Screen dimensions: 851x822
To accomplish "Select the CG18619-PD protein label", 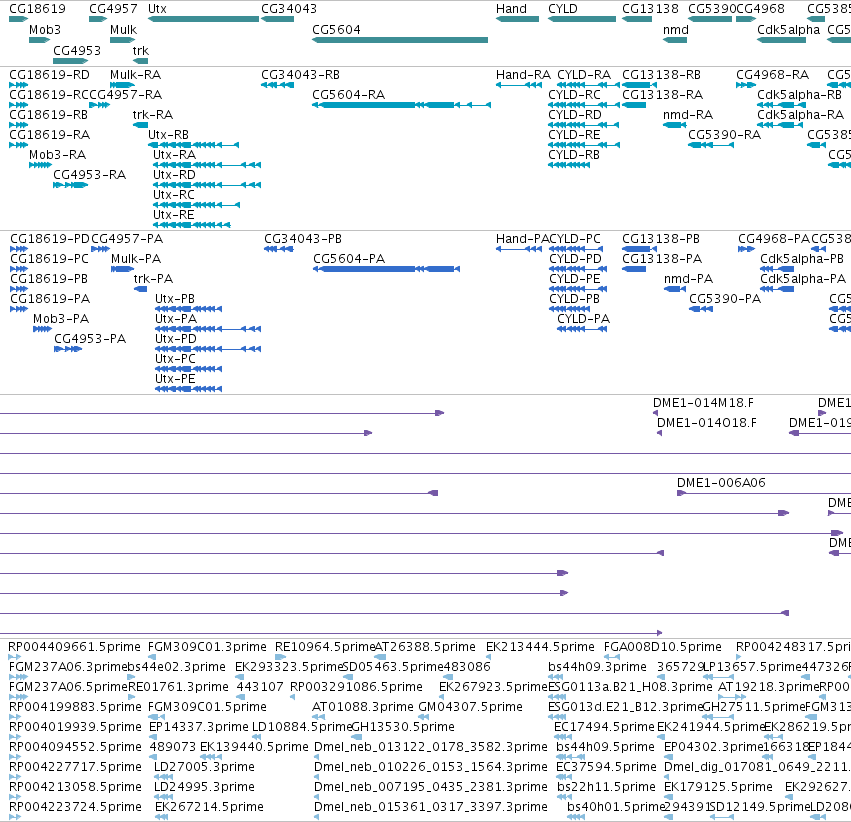I will [x=50, y=239].
